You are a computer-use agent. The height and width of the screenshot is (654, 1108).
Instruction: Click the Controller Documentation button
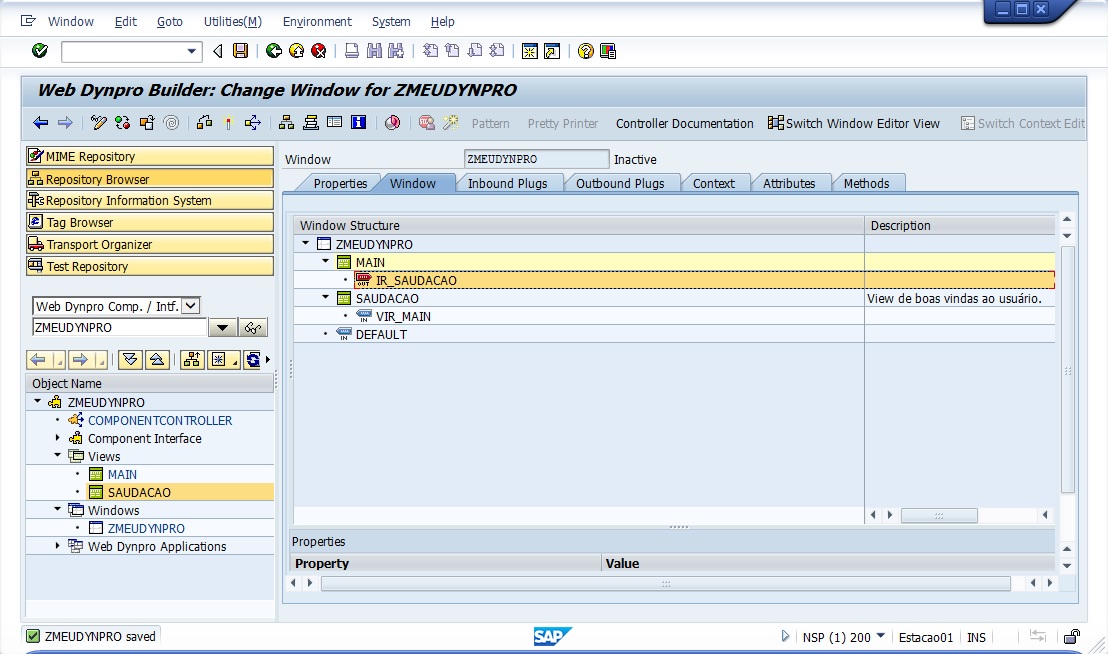(684, 123)
